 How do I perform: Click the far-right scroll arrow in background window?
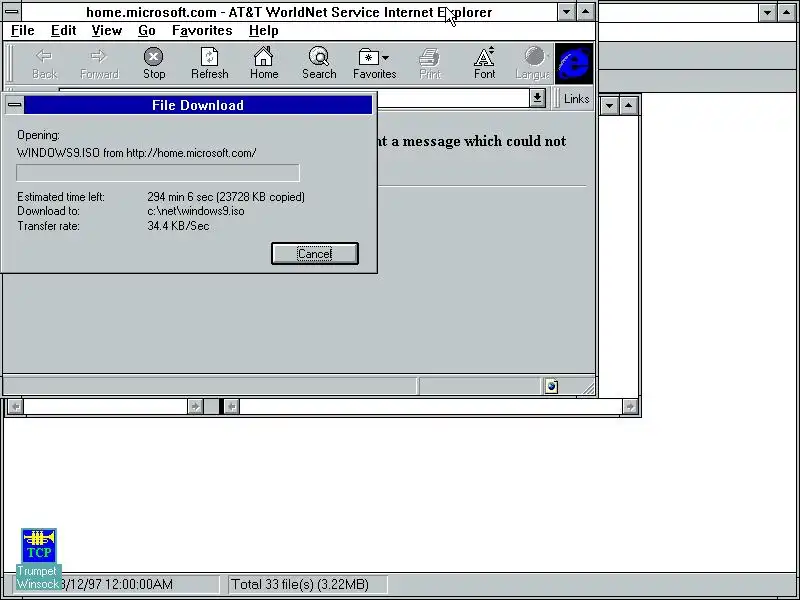pos(630,406)
